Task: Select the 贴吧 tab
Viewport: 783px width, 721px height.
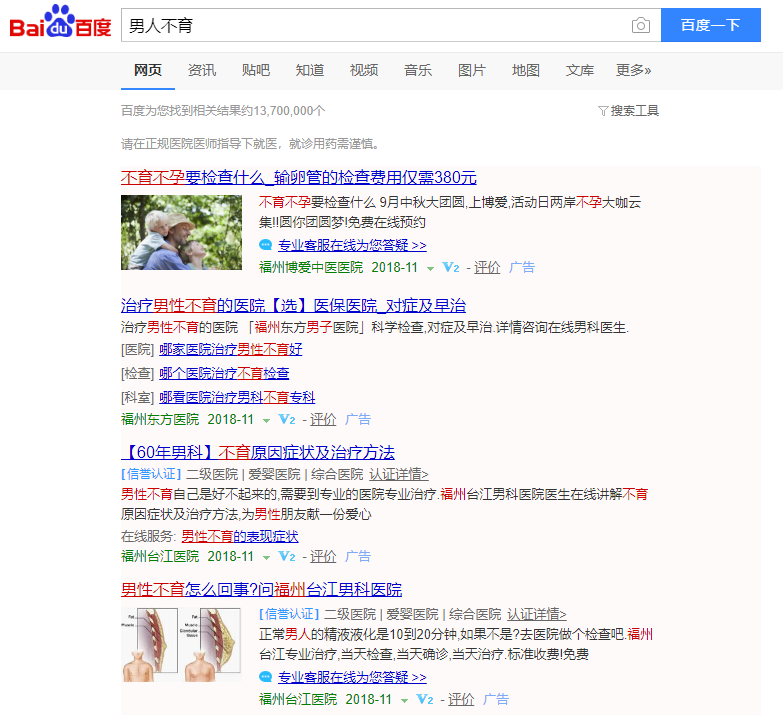Action: (255, 70)
